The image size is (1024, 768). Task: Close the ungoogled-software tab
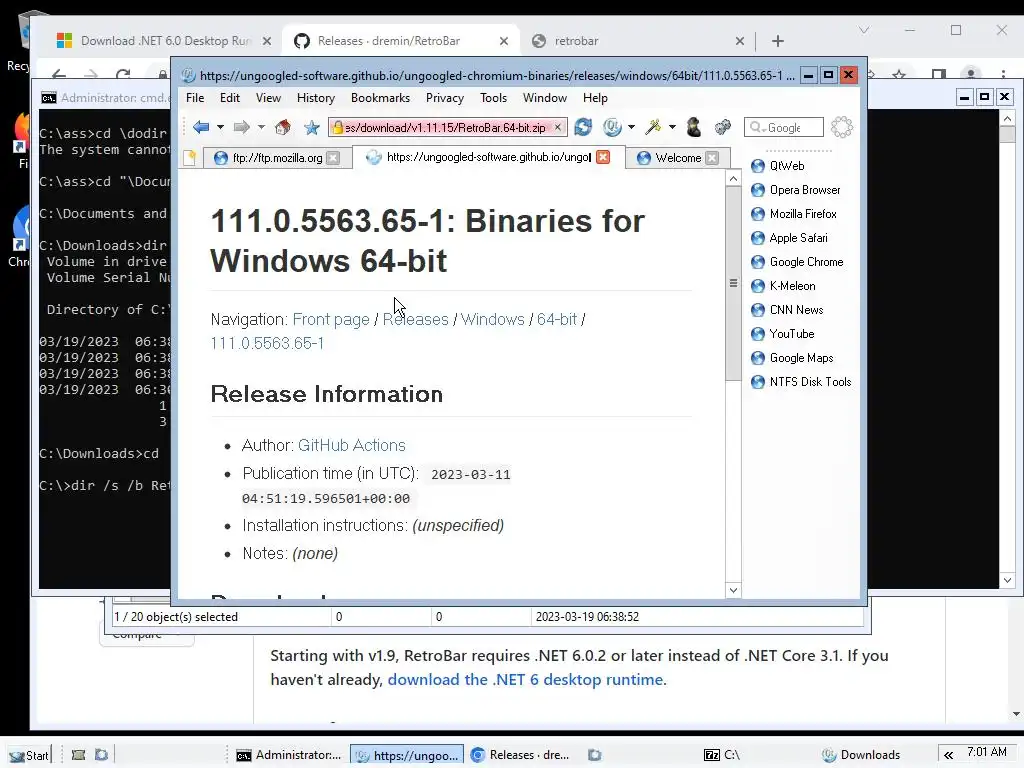(603, 157)
